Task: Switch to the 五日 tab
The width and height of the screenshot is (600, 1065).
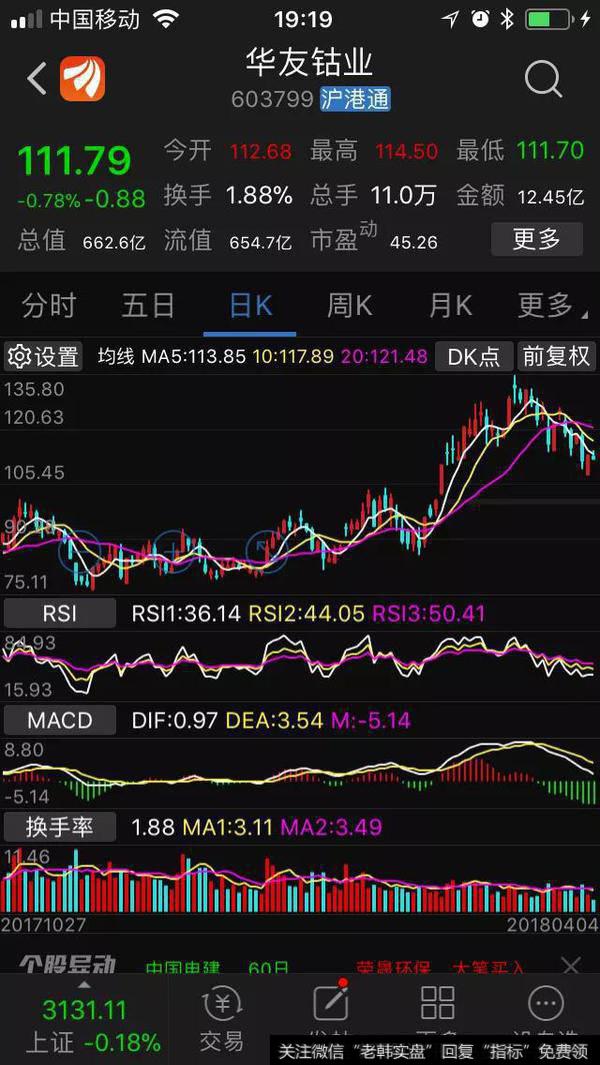Action: 149,306
